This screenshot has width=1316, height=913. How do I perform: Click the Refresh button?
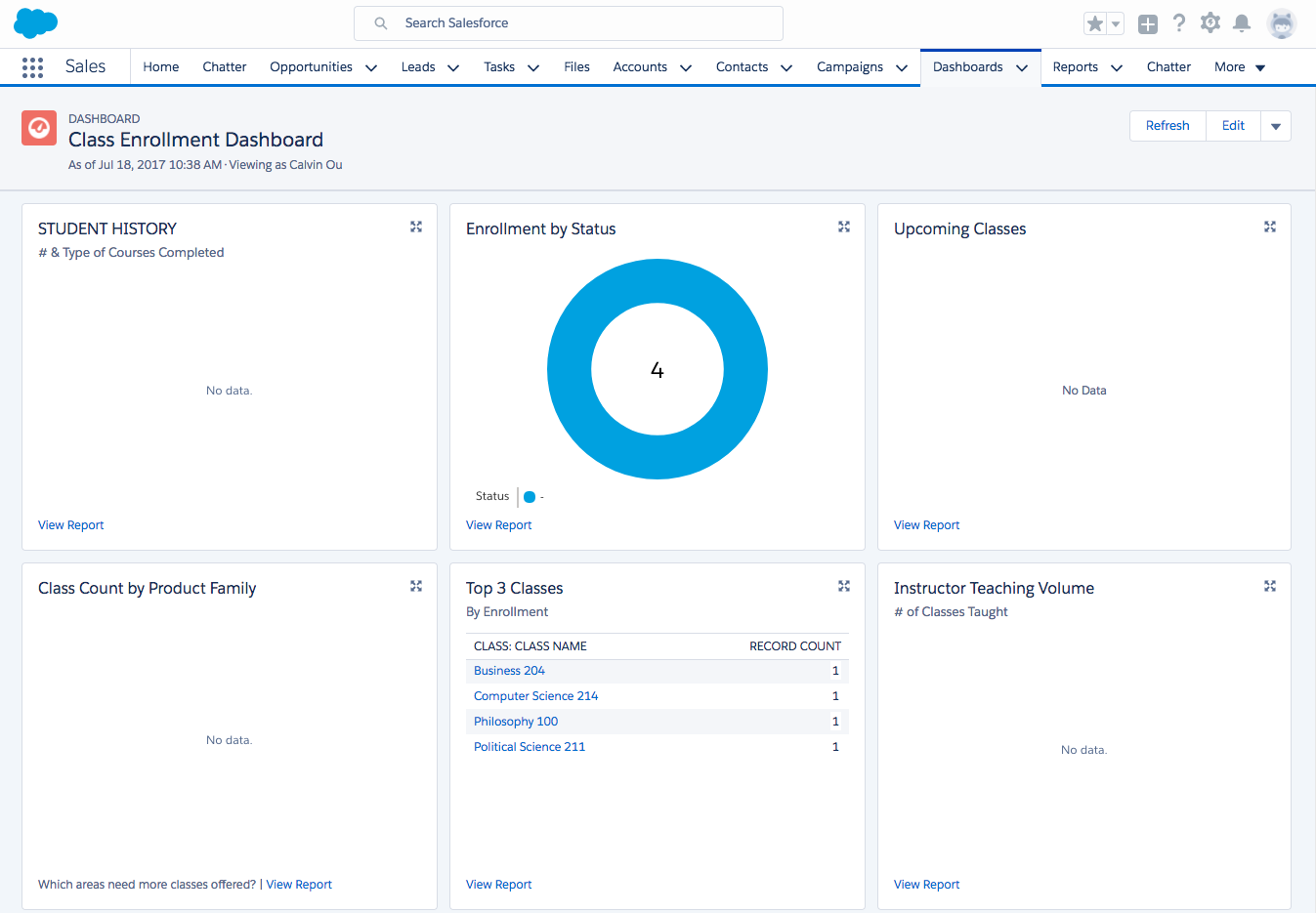click(1167, 126)
